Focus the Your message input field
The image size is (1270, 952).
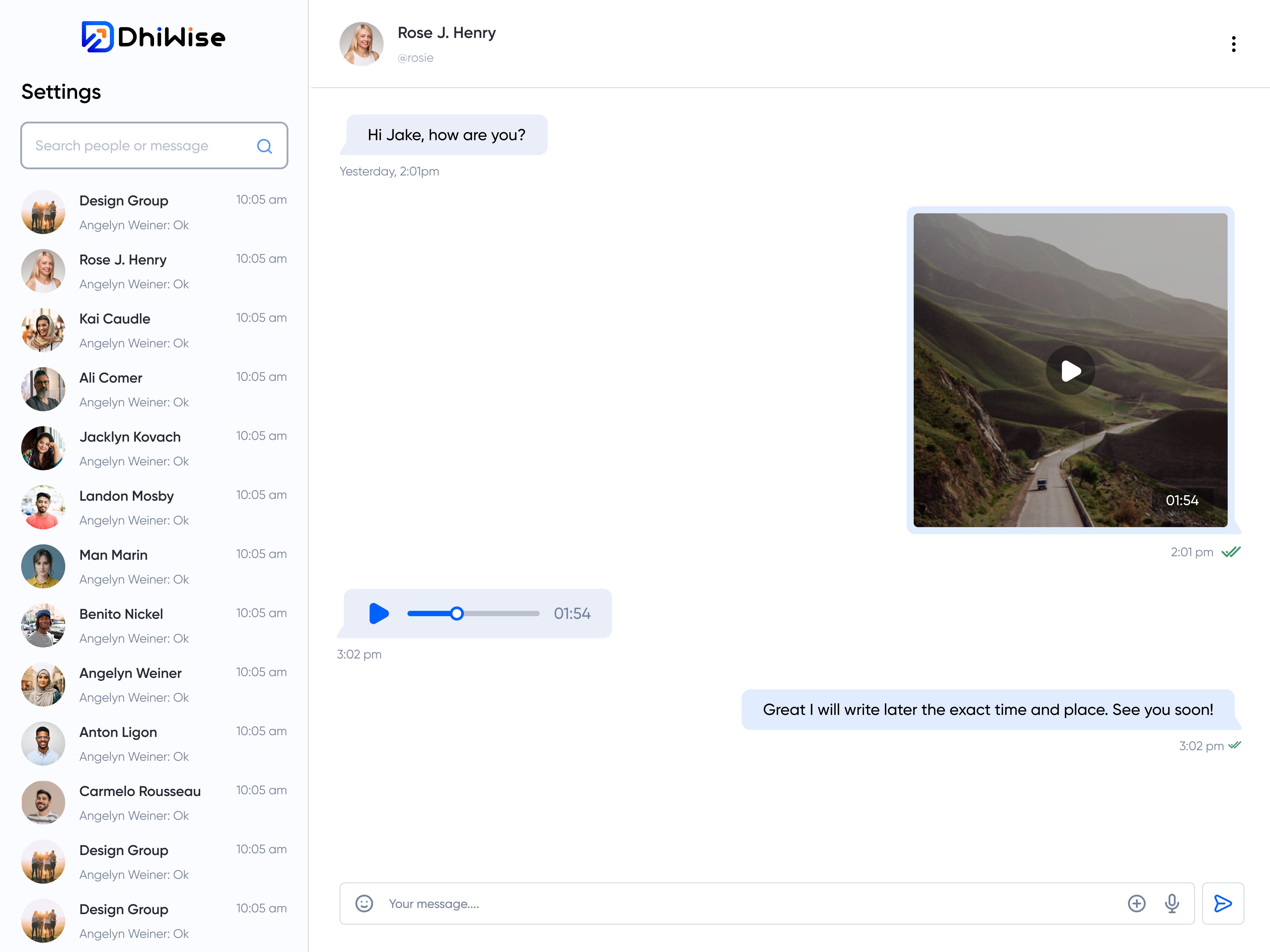point(746,903)
